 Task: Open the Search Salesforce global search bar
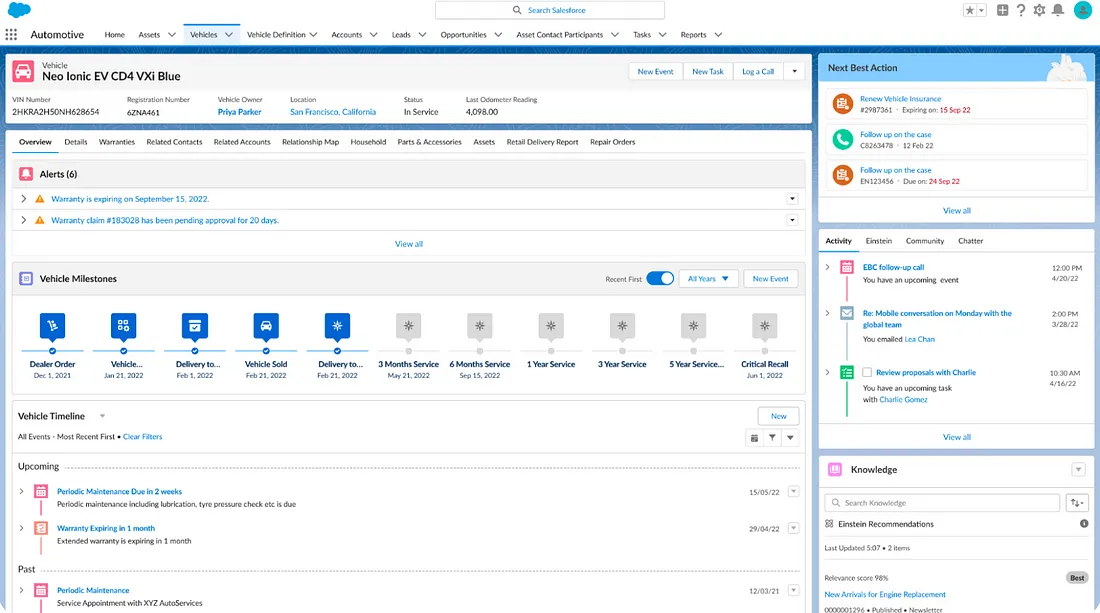click(x=548, y=9)
